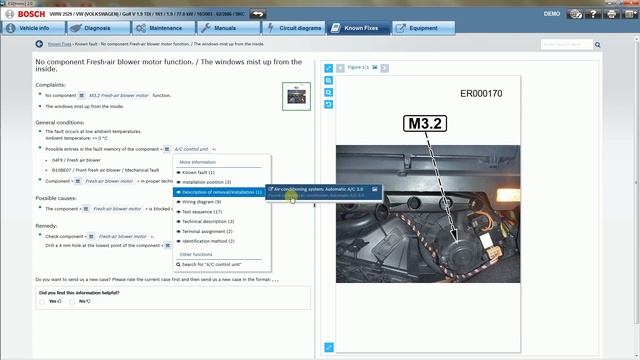
Task: Open menu icon beside Component Fresh-air blower motor
Action: tap(78, 181)
